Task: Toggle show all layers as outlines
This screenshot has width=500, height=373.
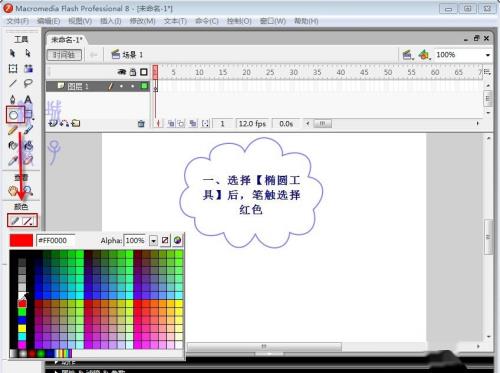Action: click(144, 72)
